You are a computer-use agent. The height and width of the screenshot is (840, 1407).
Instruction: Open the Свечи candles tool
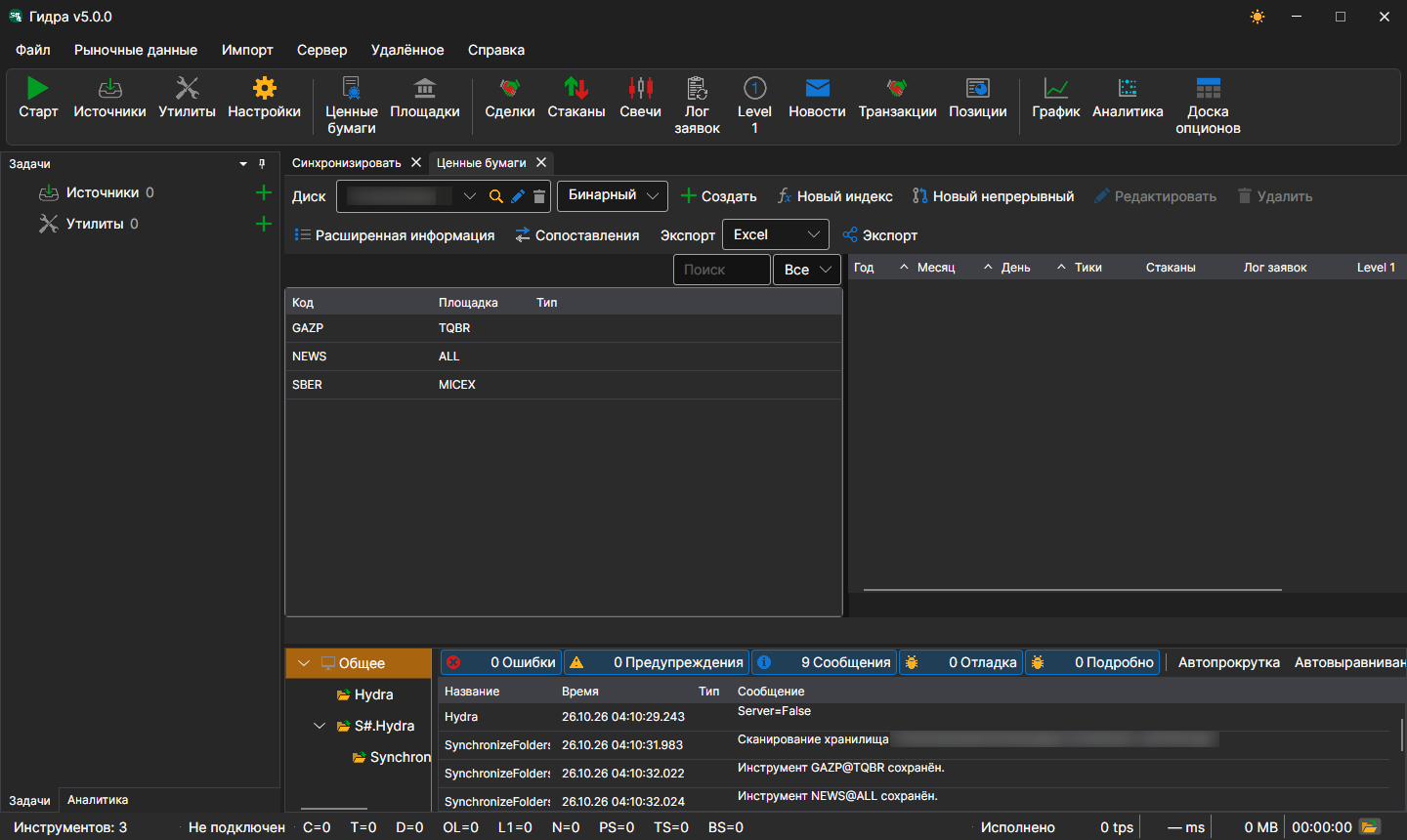[x=640, y=99]
